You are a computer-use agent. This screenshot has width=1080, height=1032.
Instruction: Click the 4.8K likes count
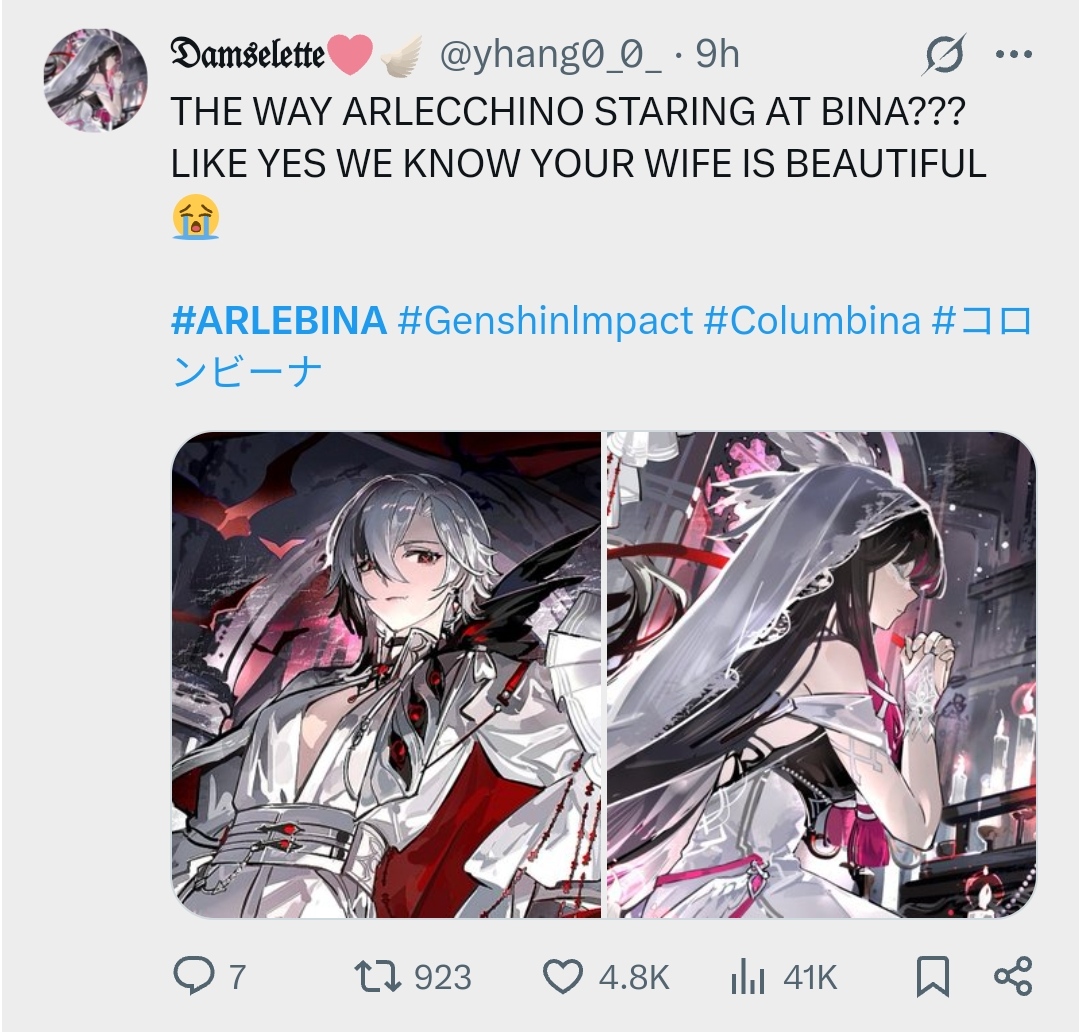pyautogui.click(x=634, y=978)
